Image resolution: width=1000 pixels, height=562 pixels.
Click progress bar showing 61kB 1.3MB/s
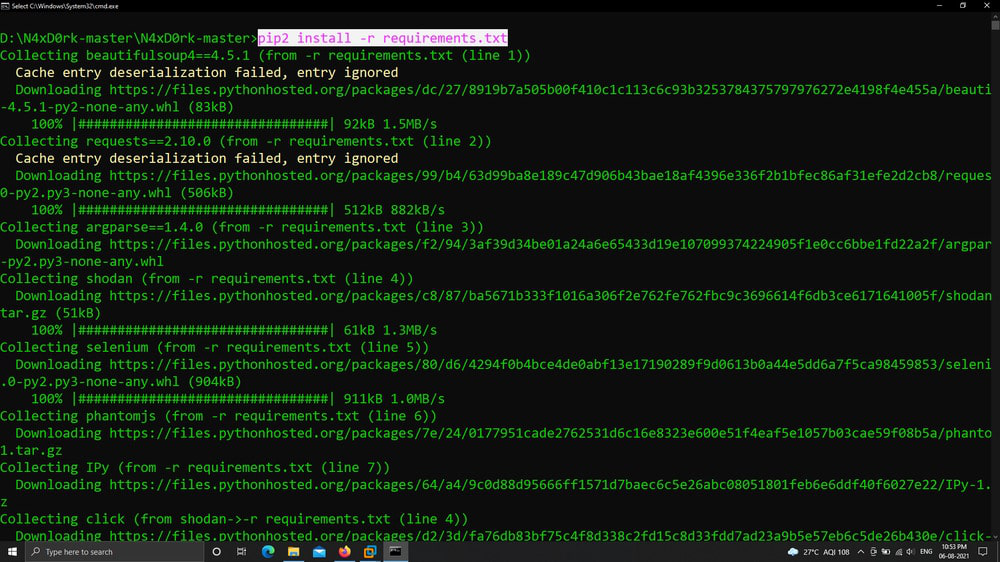[x=234, y=330]
